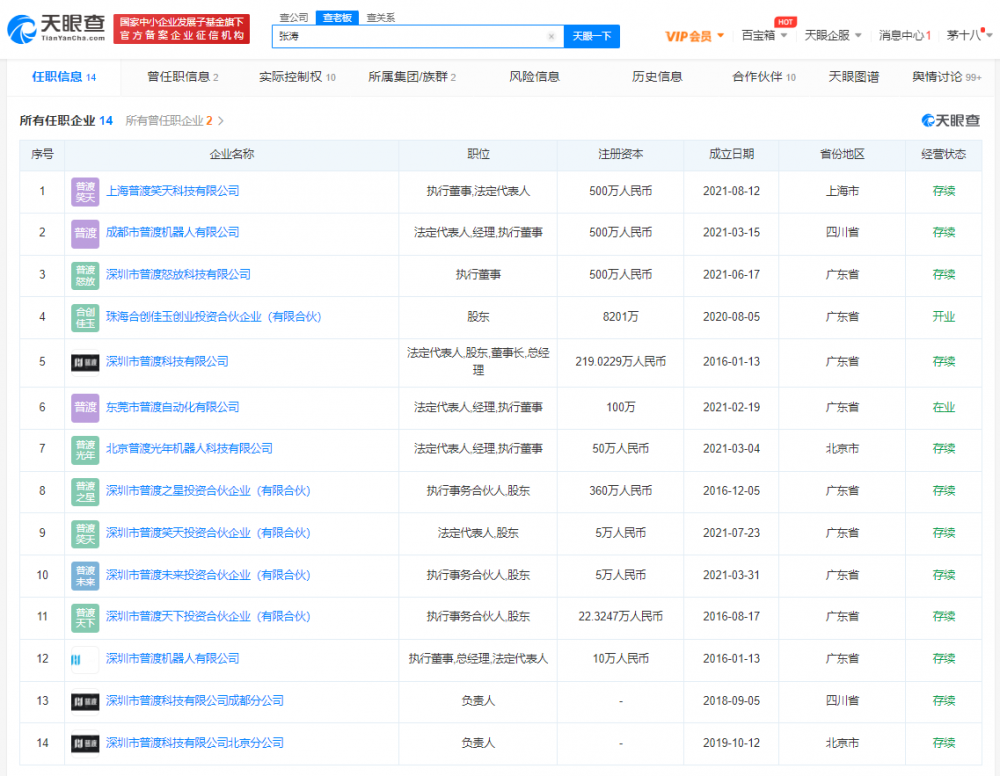Open the 曾任职信息 tab
Screen dimensions: 1000x776
[182, 77]
